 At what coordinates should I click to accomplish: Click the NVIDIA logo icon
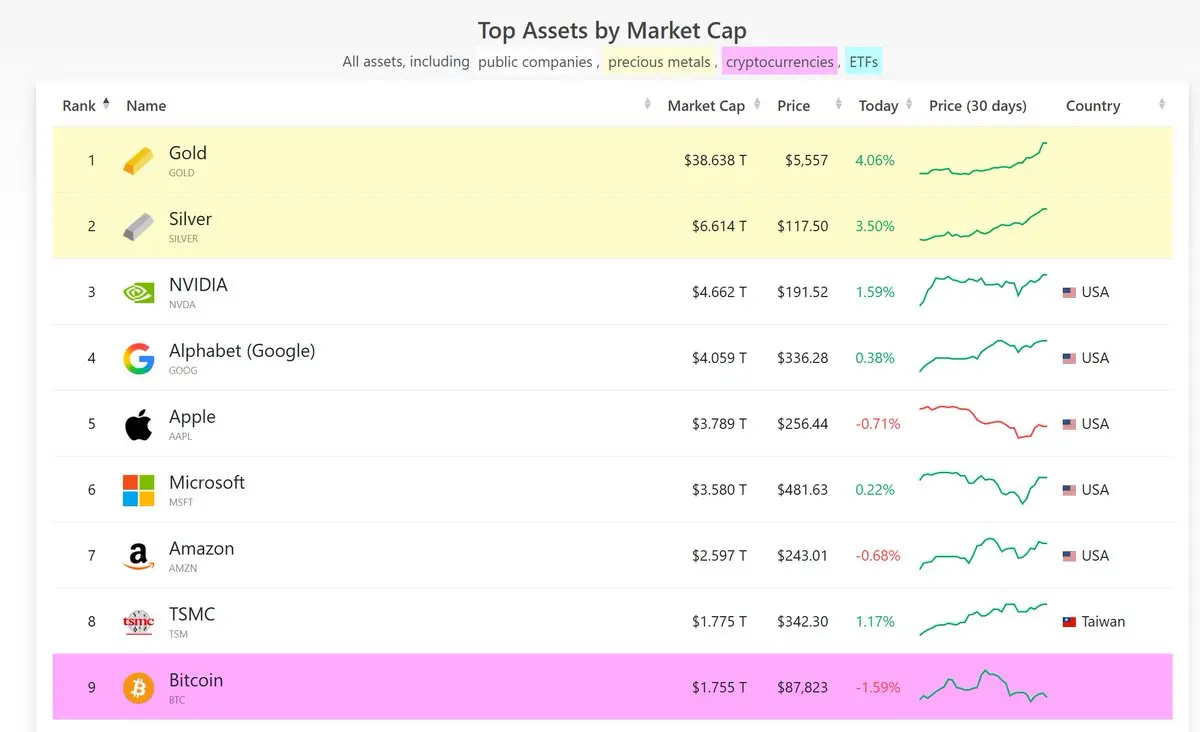click(138, 292)
